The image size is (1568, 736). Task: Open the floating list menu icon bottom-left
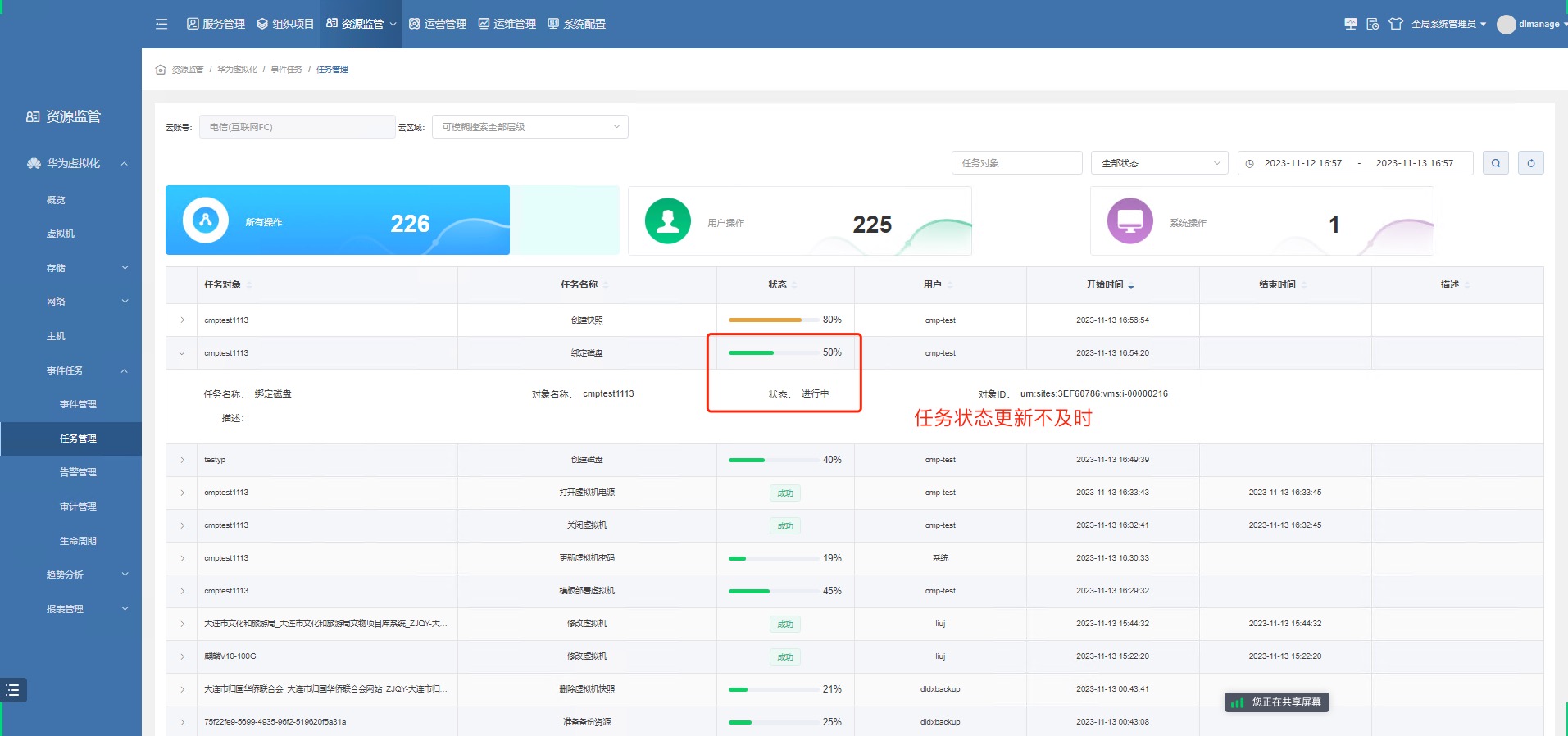[13, 690]
